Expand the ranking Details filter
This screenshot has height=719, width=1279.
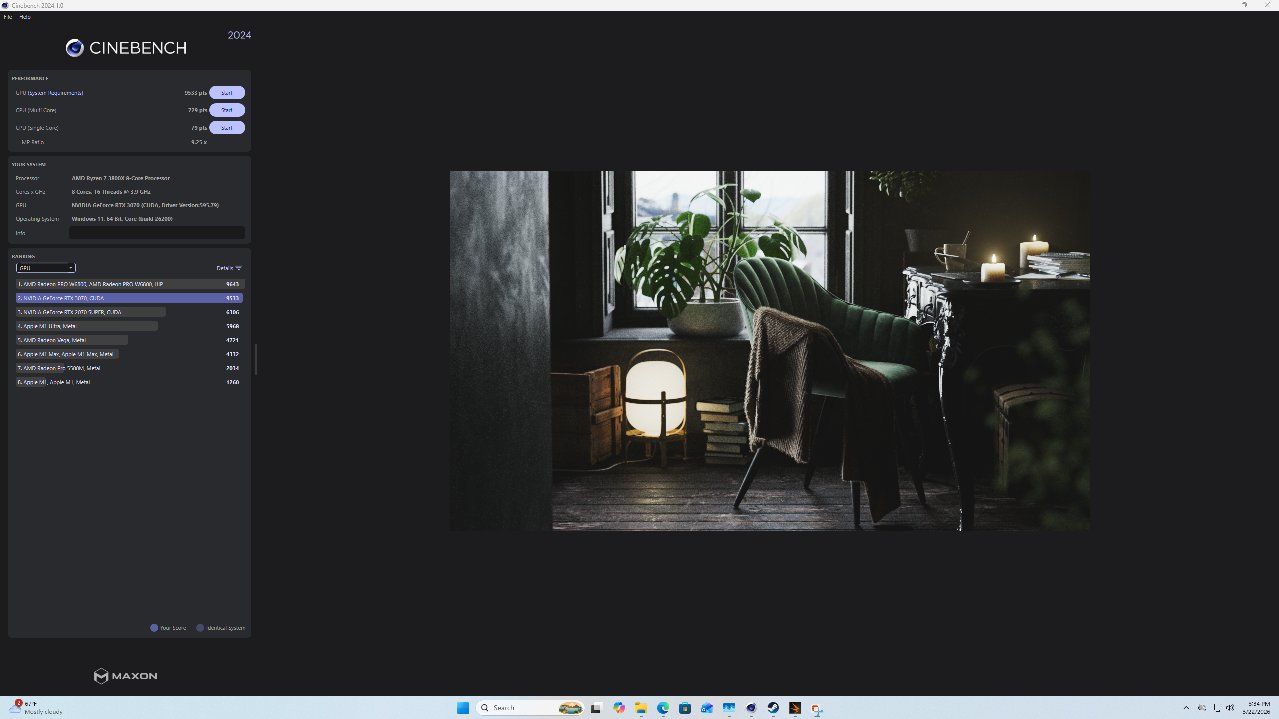coord(229,268)
